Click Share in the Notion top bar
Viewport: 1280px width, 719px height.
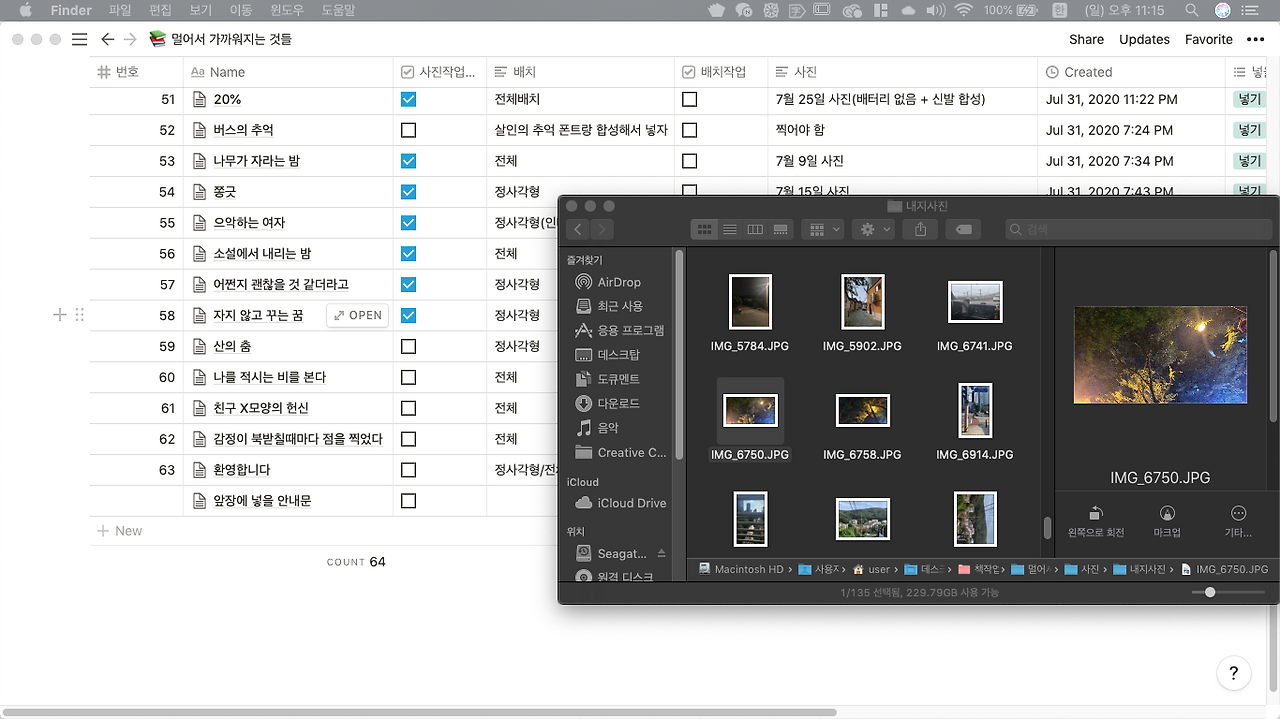[x=1086, y=39]
